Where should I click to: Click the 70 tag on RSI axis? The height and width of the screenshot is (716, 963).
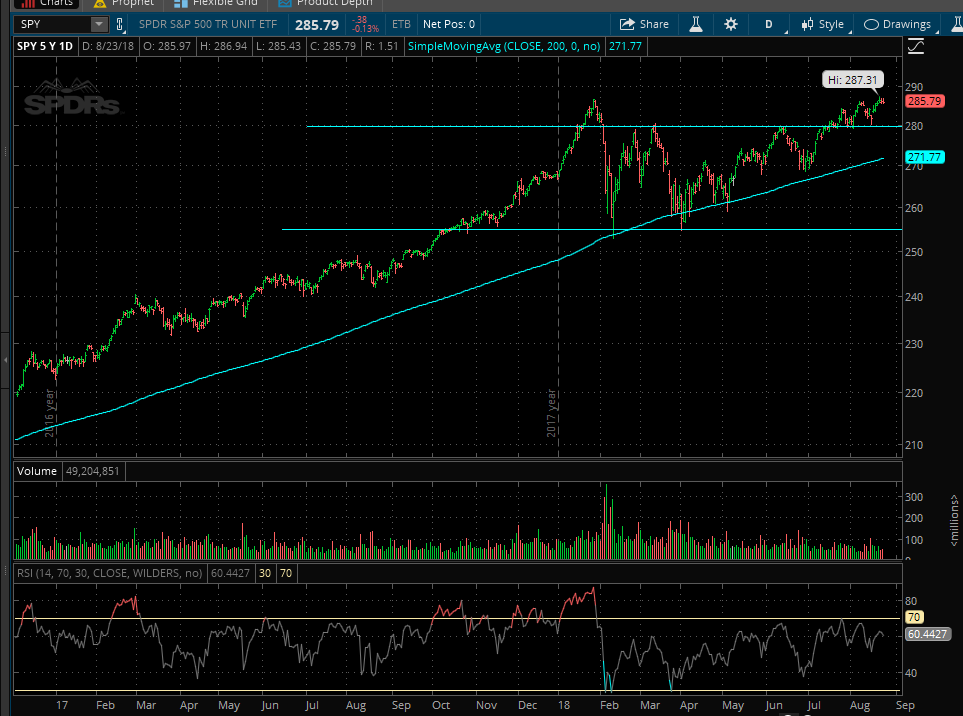(914, 618)
